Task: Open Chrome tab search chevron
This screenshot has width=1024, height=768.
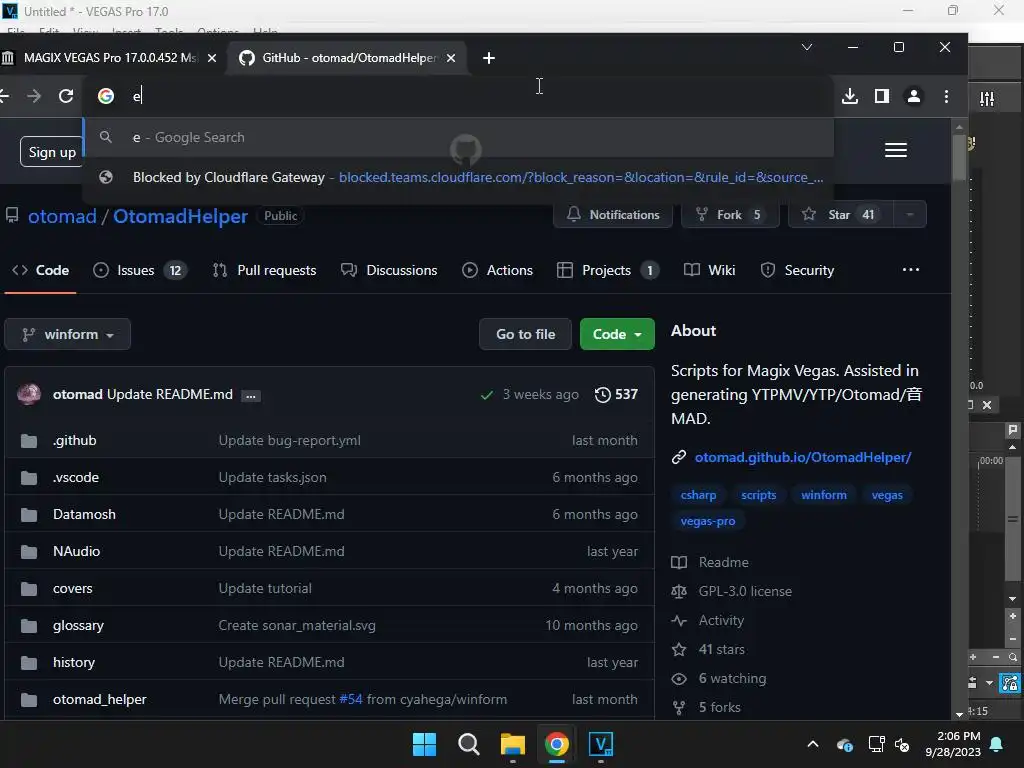Action: click(x=807, y=47)
